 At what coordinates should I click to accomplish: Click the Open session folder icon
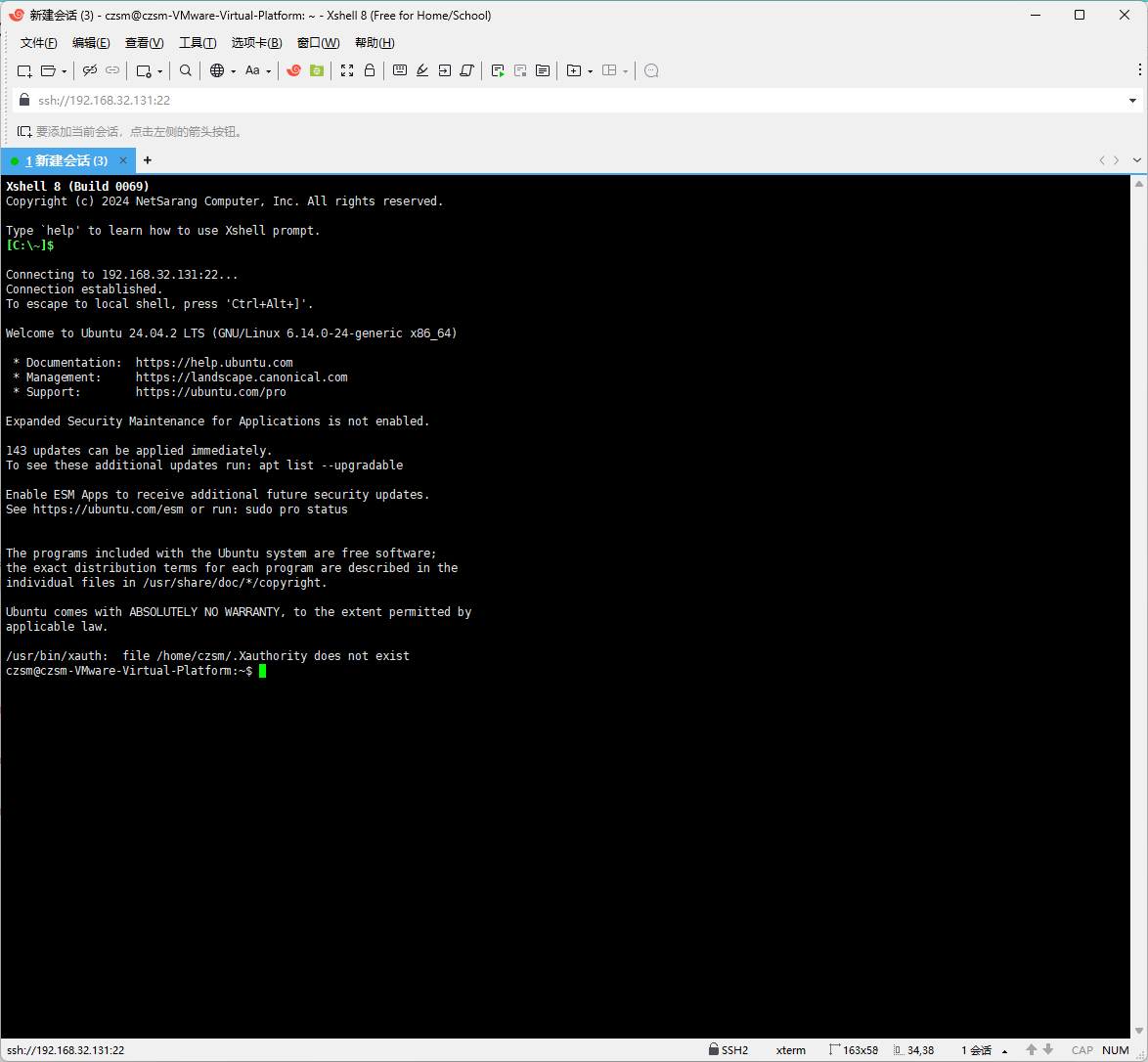pos(48,71)
